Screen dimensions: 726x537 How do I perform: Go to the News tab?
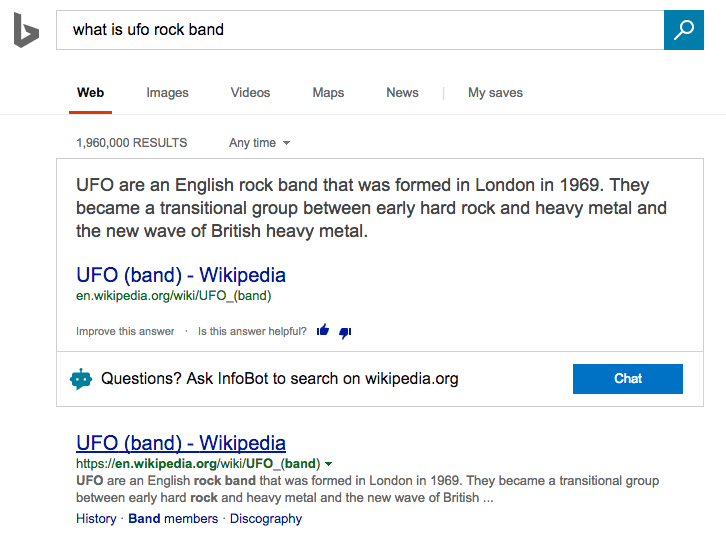coord(402,93)
